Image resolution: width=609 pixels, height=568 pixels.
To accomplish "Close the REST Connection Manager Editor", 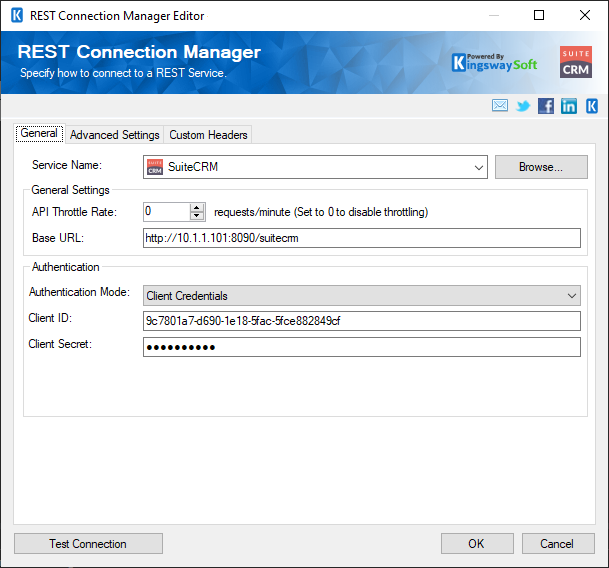I will 585,16.
